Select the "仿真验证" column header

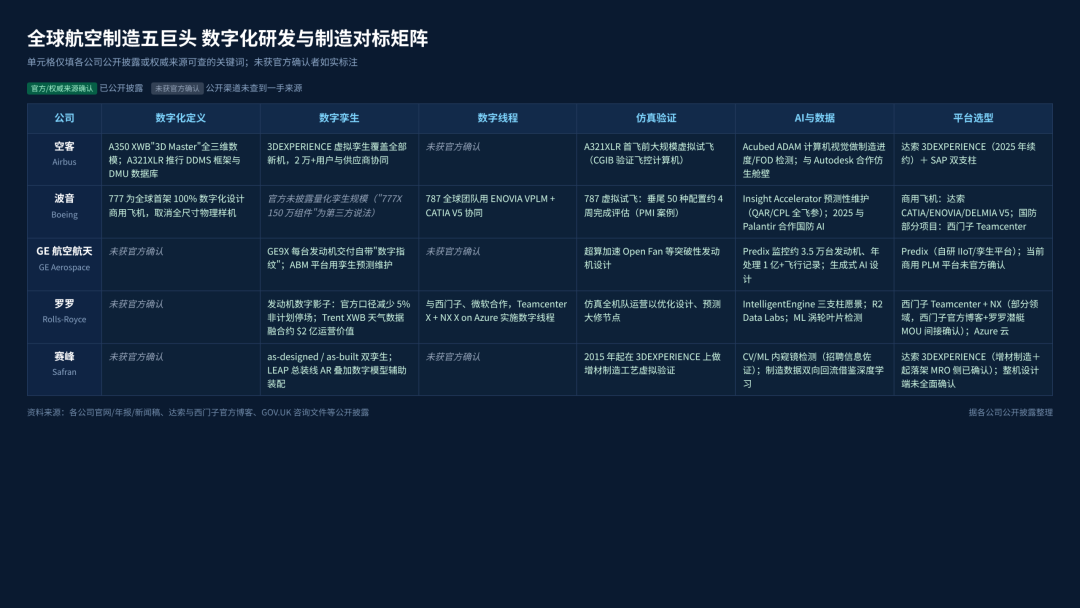point(656,118)
